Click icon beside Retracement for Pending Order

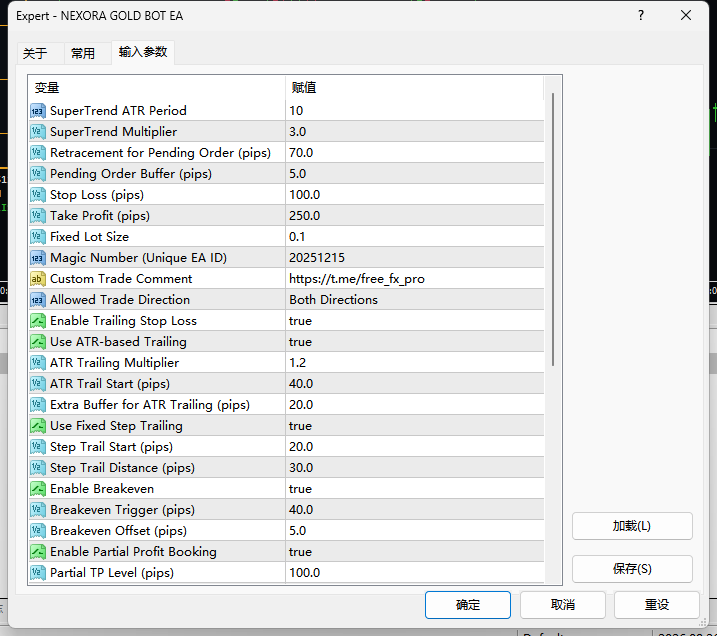click(38, 153)
